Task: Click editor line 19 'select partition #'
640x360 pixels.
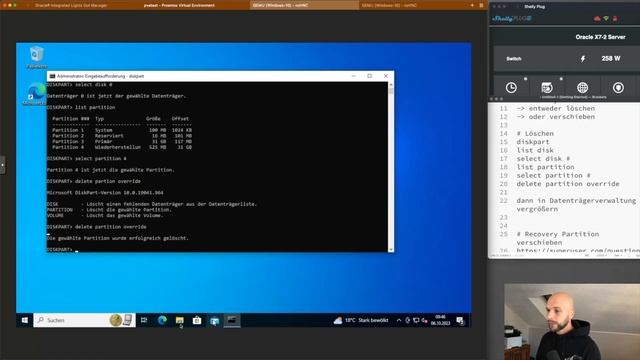Action: [553, 175]
